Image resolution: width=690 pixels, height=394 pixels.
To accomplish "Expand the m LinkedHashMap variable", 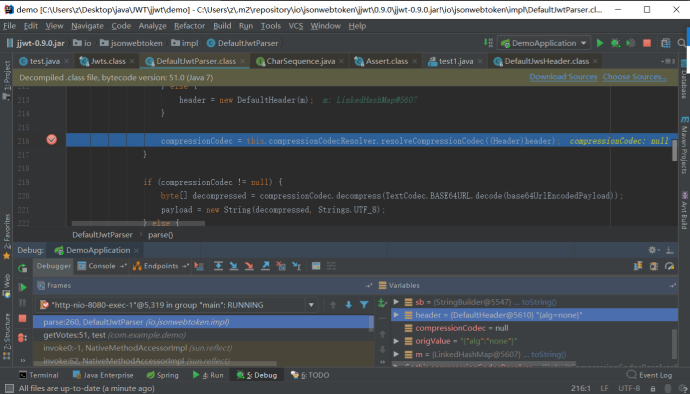I will pos(396,354).
